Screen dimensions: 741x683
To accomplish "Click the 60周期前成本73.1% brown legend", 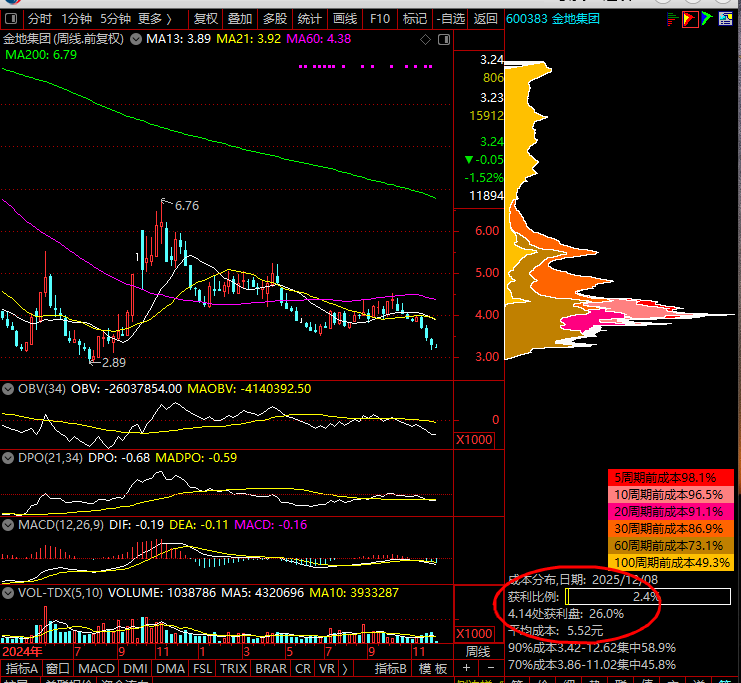I will (671, 546).
